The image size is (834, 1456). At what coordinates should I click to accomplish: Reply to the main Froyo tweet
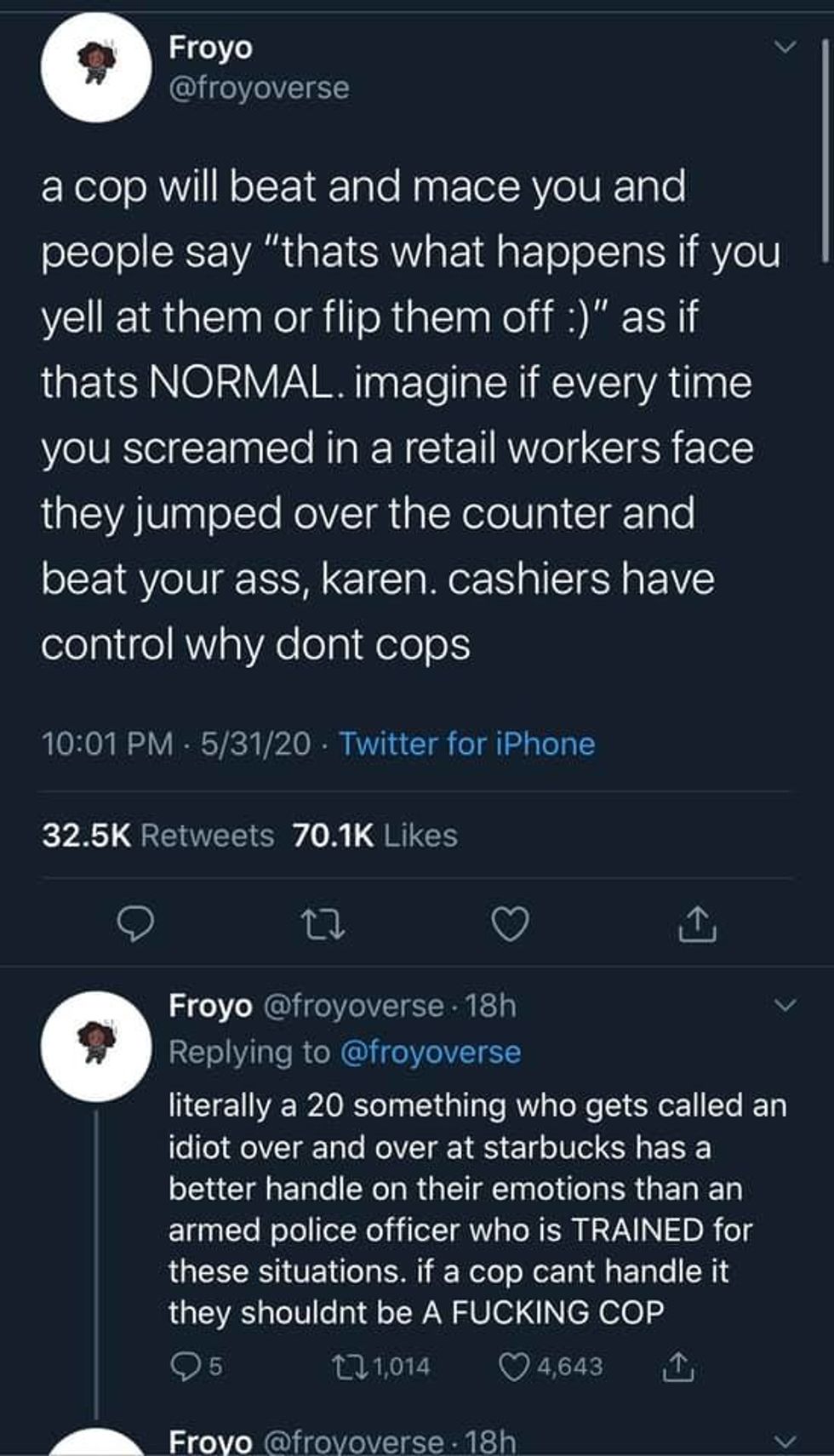[135, 924]
